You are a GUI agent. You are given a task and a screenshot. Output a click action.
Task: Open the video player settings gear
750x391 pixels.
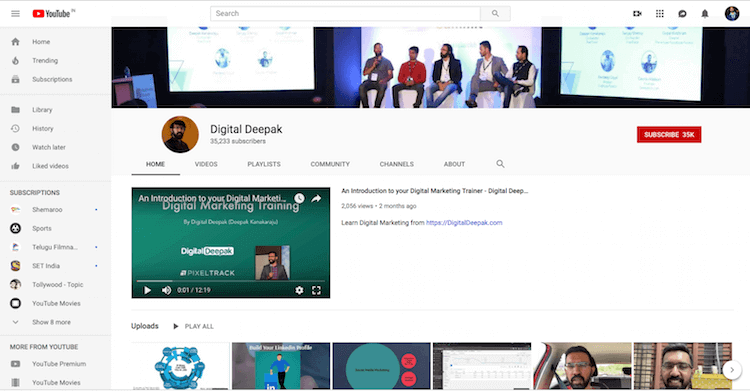[299, 290]
